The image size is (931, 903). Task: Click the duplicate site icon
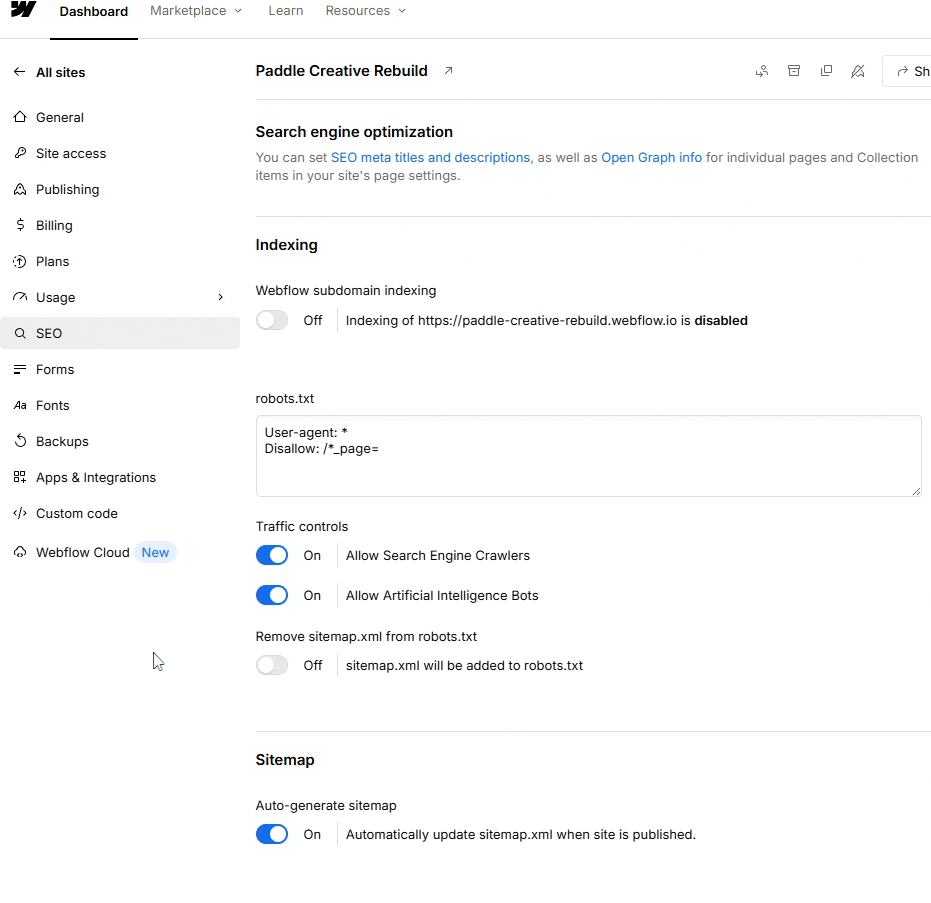point(826,71)
